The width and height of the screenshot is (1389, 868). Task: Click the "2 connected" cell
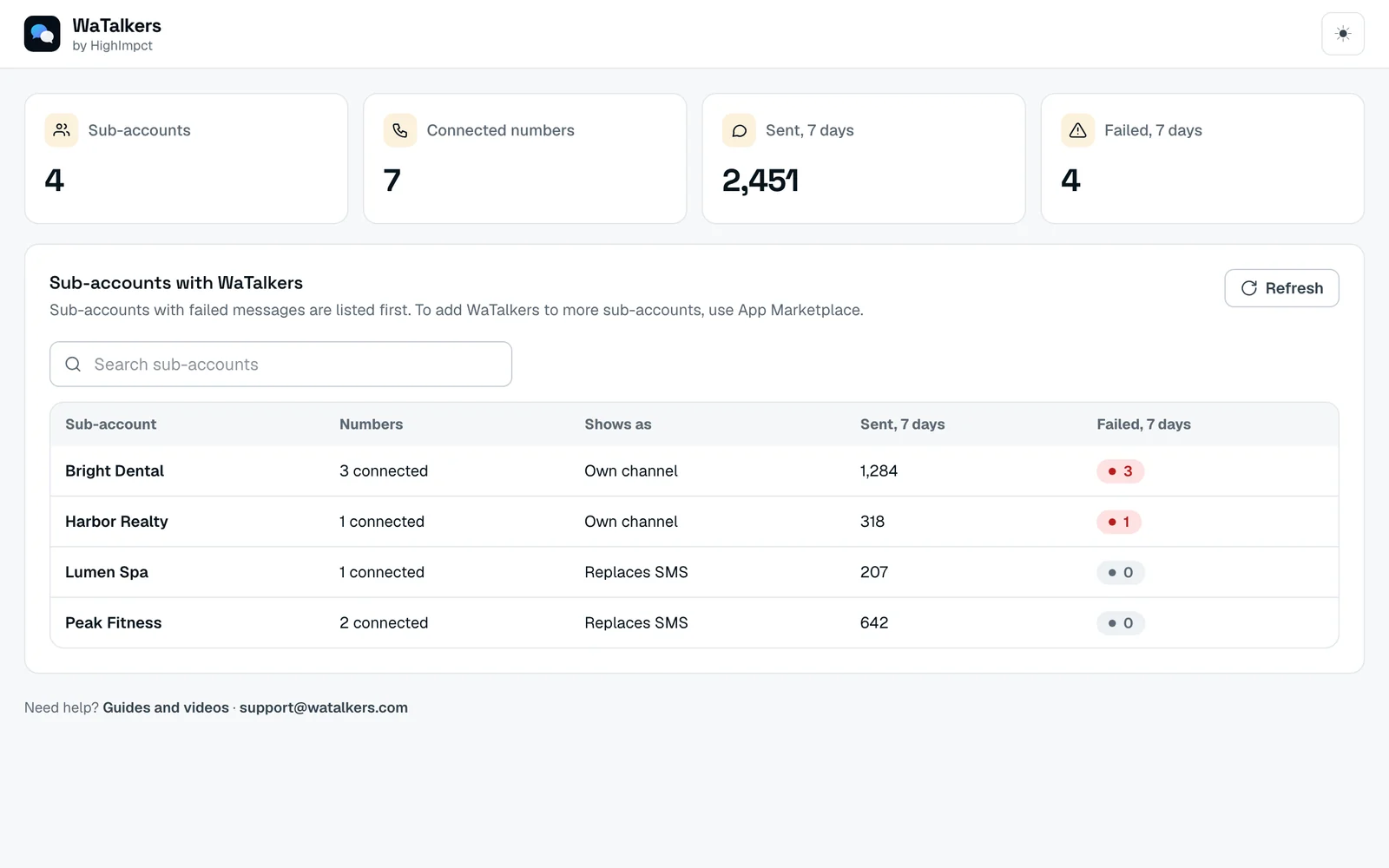[384, 622]
